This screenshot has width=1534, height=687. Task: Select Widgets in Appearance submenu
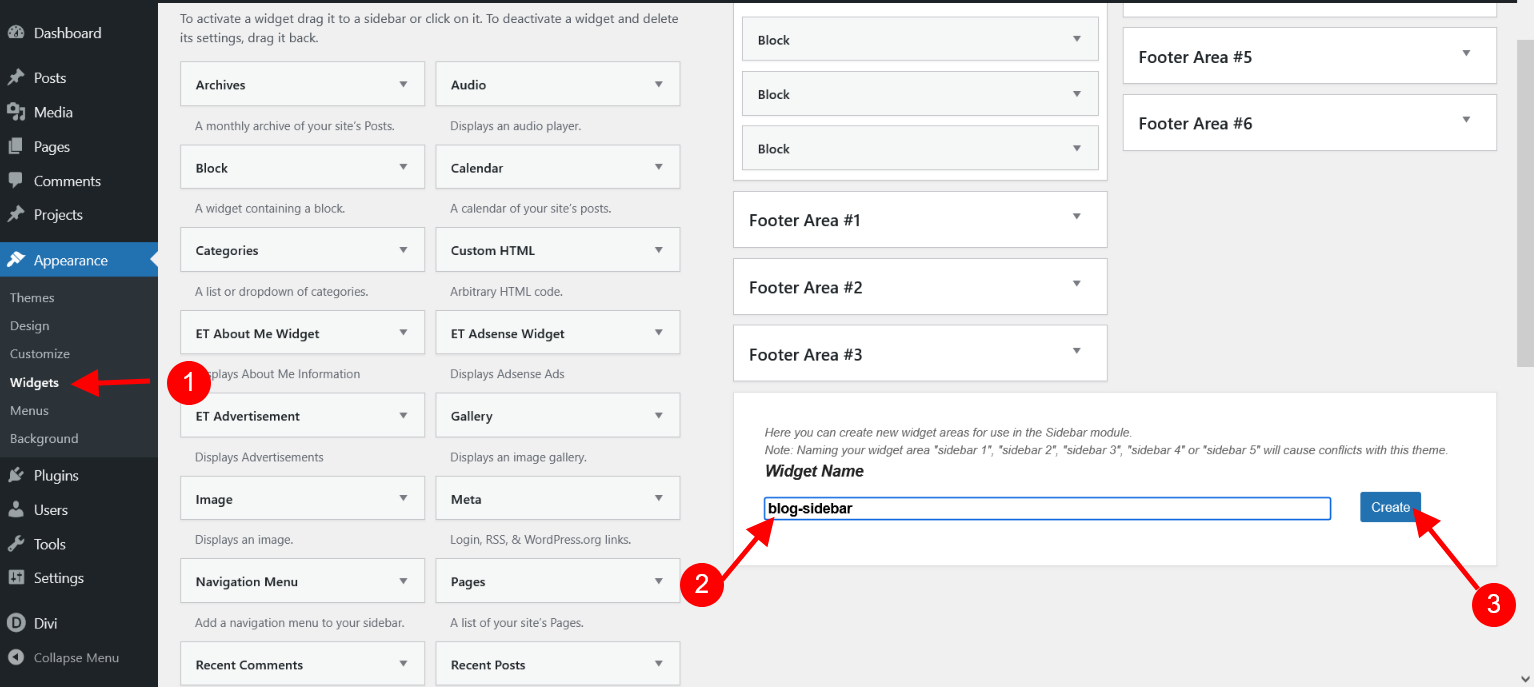(x=34, y=382)
